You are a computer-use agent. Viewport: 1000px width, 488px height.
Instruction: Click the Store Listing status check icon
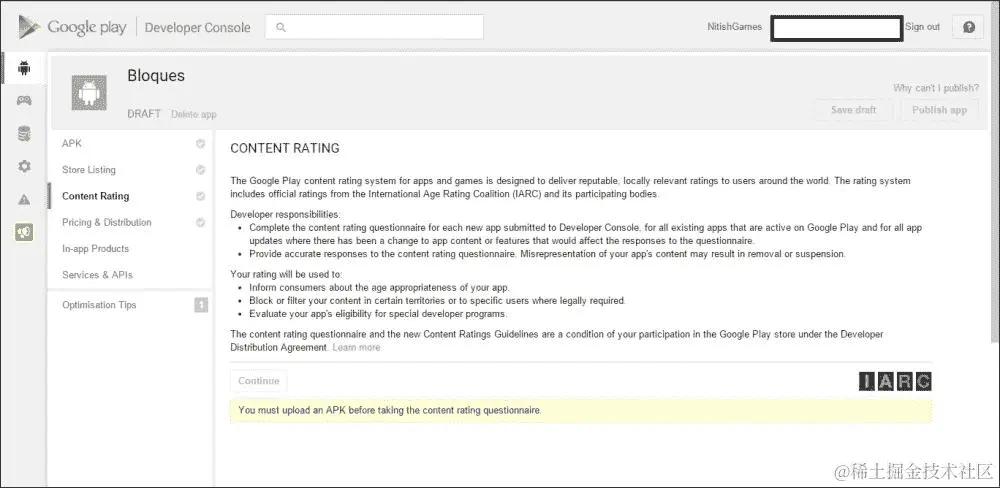click(200, 170)
